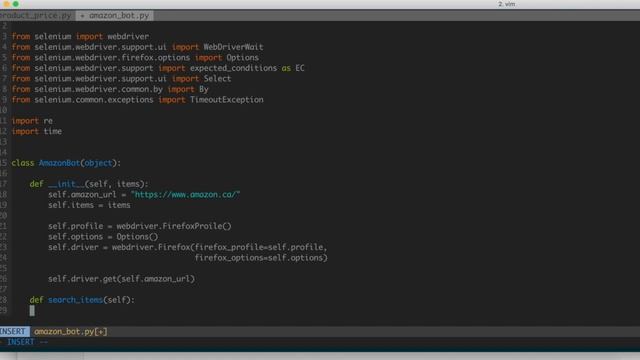The height and width of the screenshot is (360, 640).
Task: Click 'self.driver.get(self.amazon_url)' line
Action: pos(121,279)
